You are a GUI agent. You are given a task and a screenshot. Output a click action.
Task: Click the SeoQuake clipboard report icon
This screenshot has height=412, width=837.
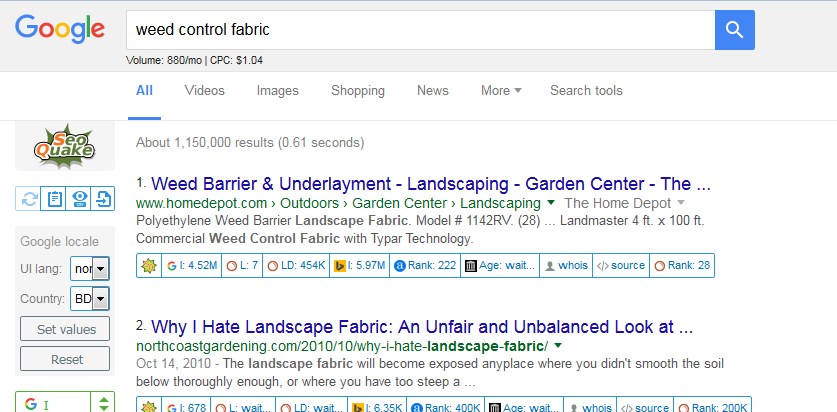[54, 199]
